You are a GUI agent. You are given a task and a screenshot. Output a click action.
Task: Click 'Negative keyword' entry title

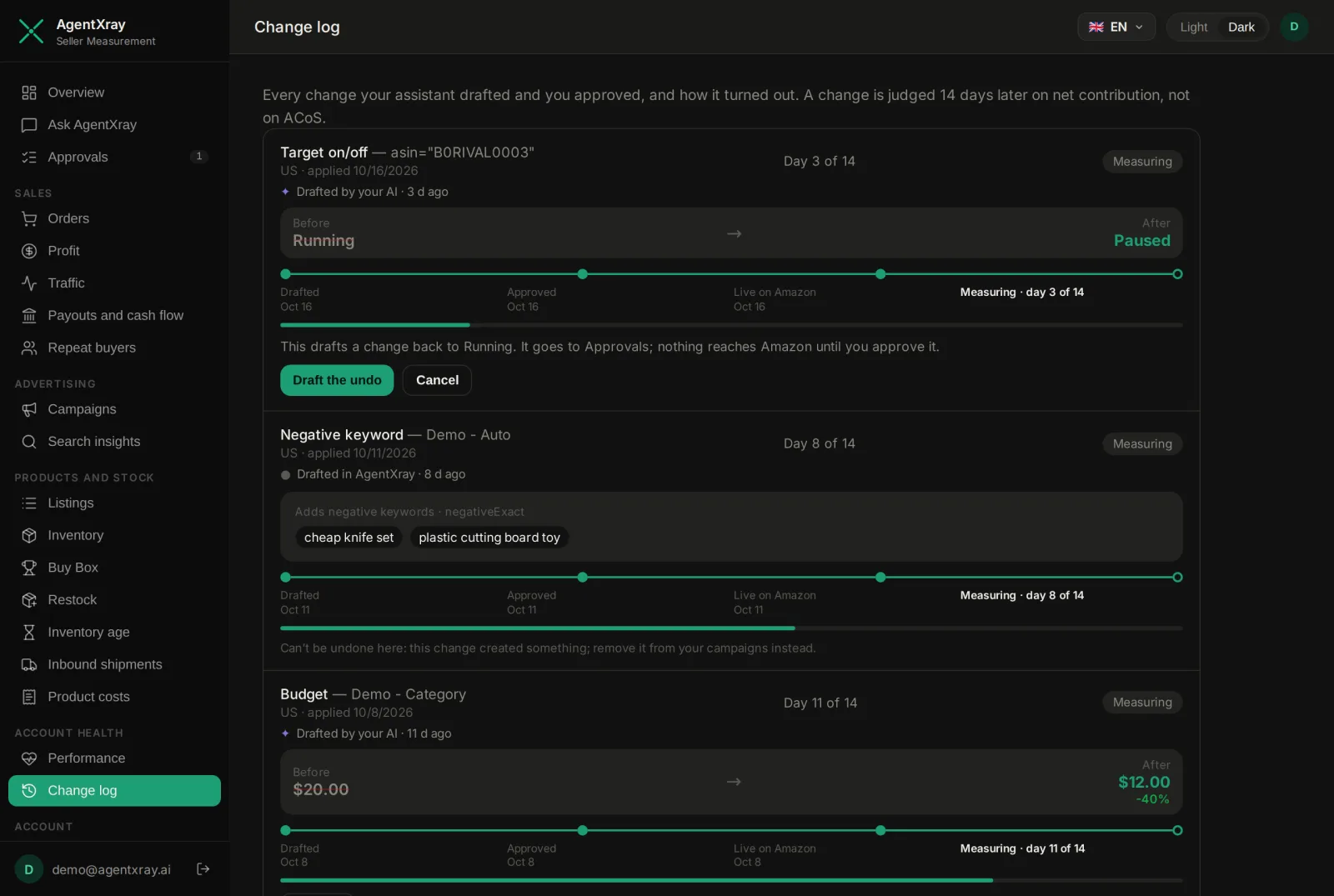click(342, 435)
